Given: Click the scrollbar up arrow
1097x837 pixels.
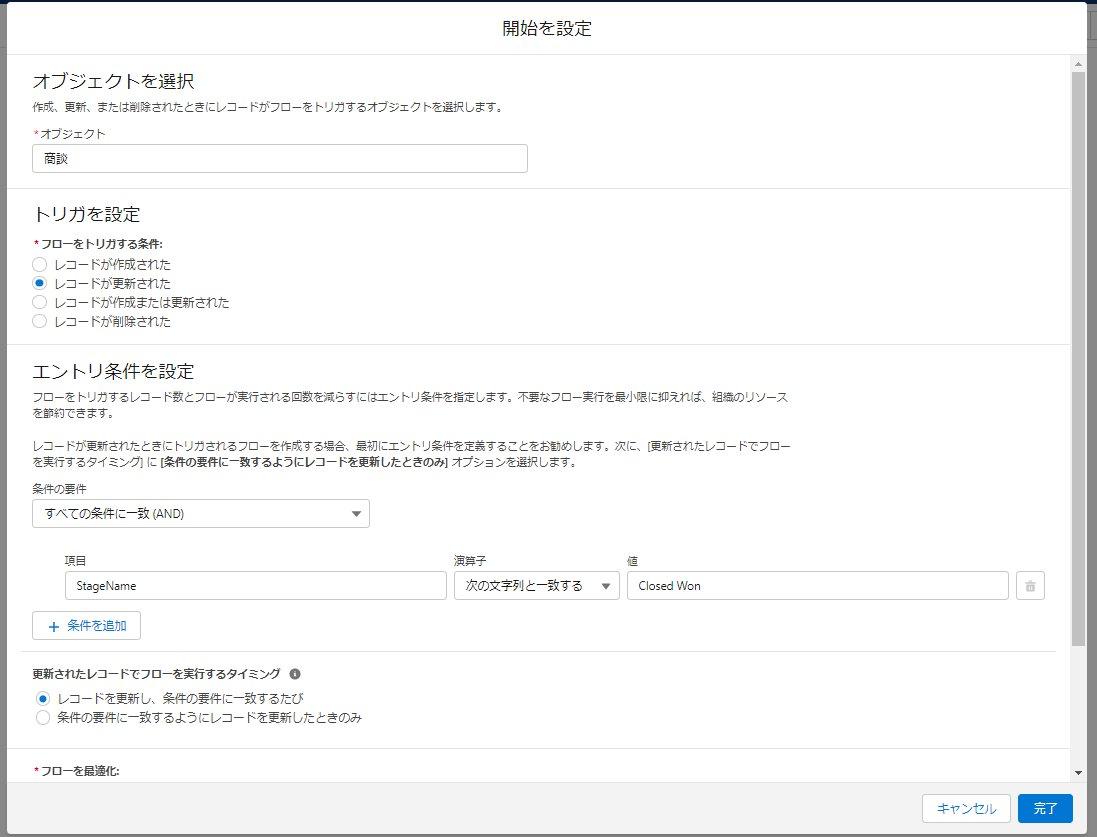Looking at the screenshot, I should click(x=1079, y=63).
